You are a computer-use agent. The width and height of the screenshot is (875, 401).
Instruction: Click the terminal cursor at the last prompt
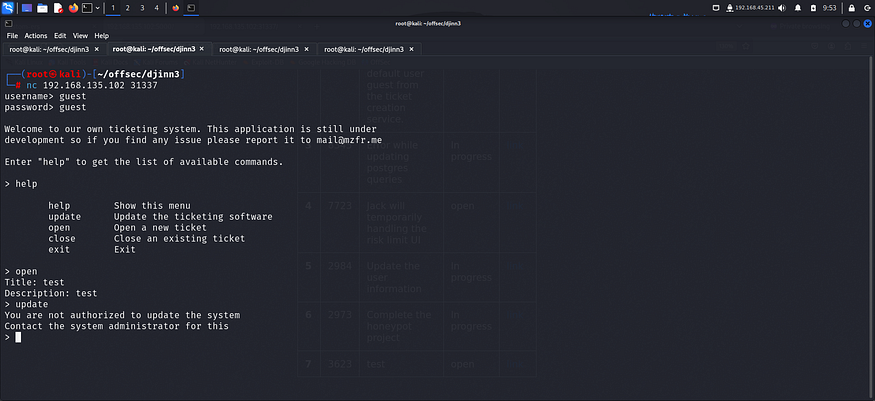[x=18, y=337]
